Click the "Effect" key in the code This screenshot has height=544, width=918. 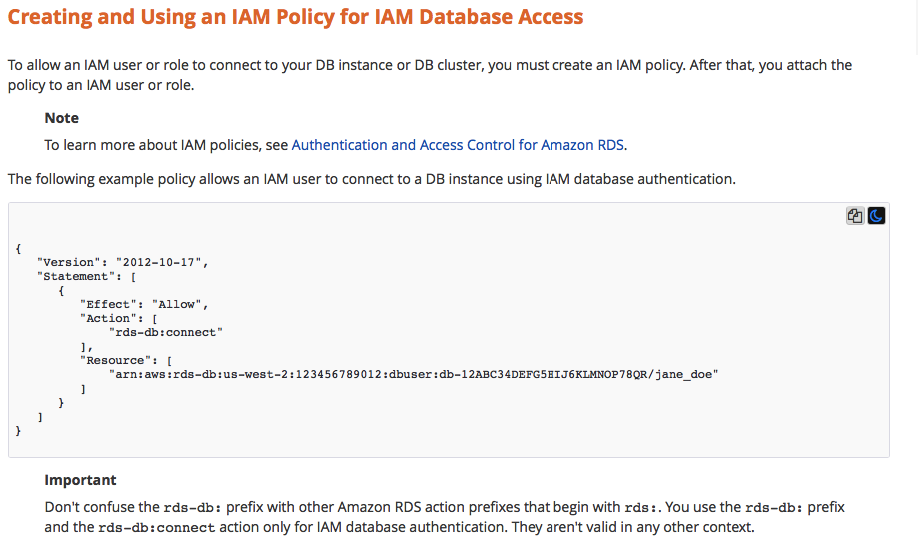tap(108, 304)
